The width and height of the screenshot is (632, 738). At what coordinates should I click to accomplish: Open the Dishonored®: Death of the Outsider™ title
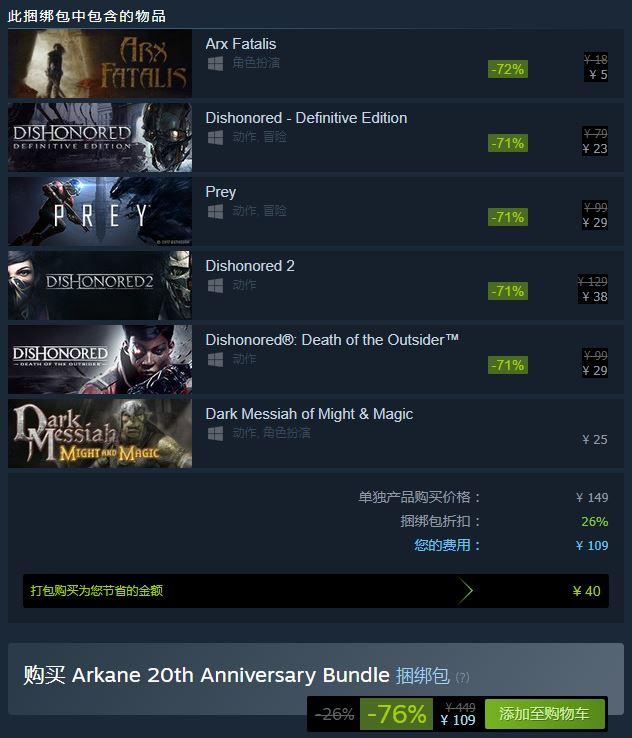tap(332, 340)
